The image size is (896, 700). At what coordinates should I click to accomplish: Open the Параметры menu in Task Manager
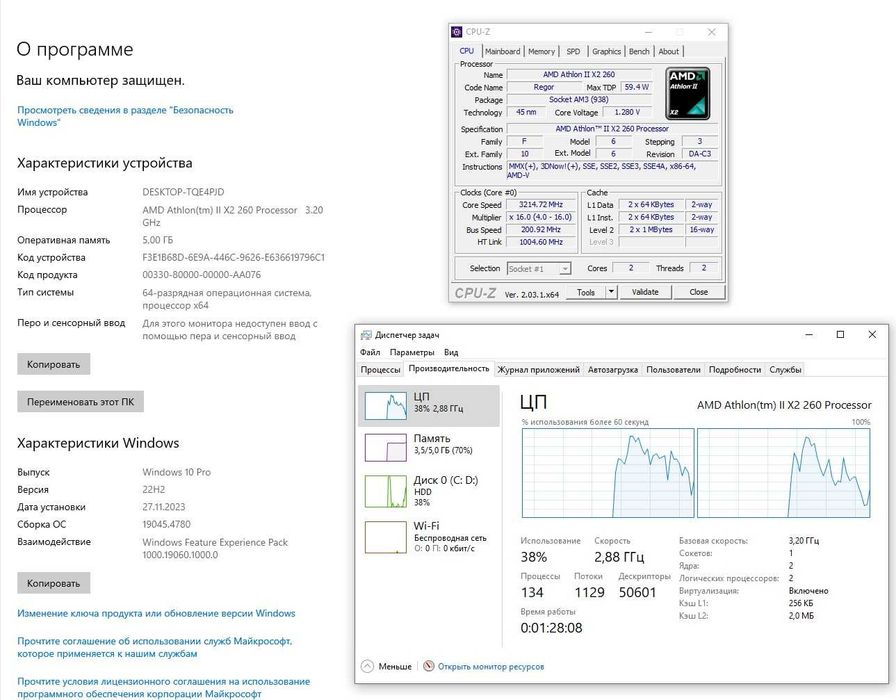click(412, 353)
